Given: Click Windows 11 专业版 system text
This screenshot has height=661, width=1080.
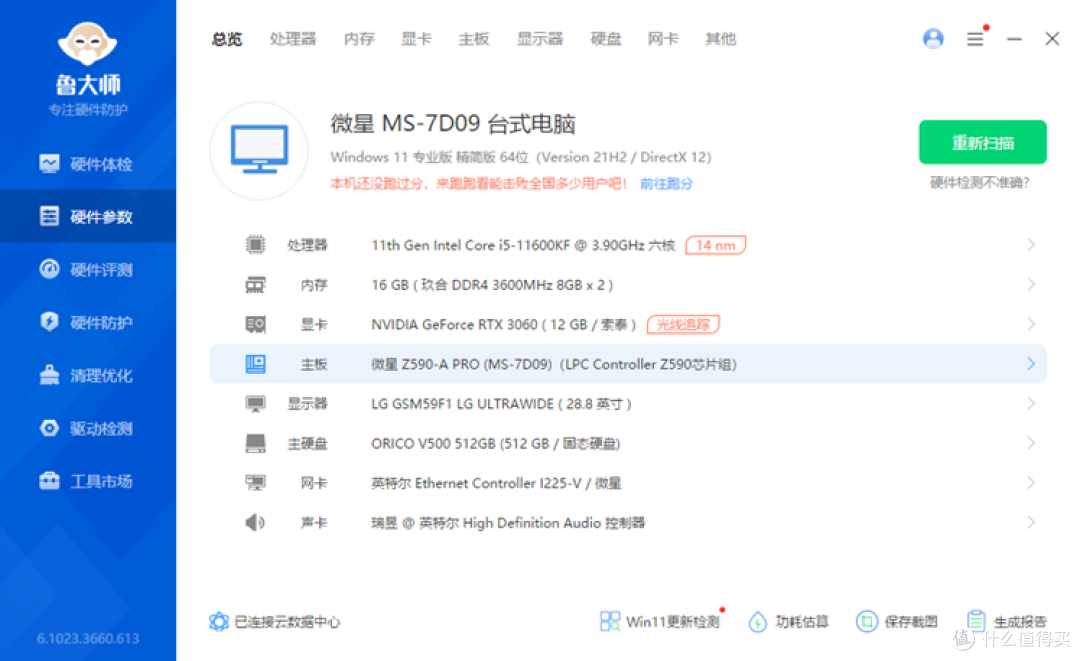Looking at the screenshot, I should (x=521, y=157).
